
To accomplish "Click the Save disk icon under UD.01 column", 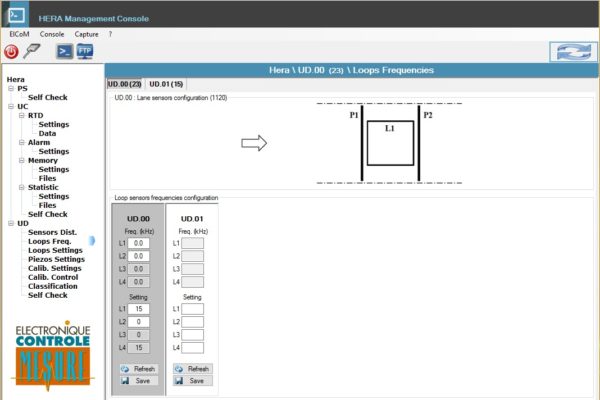I will click(x=179, y=381).
